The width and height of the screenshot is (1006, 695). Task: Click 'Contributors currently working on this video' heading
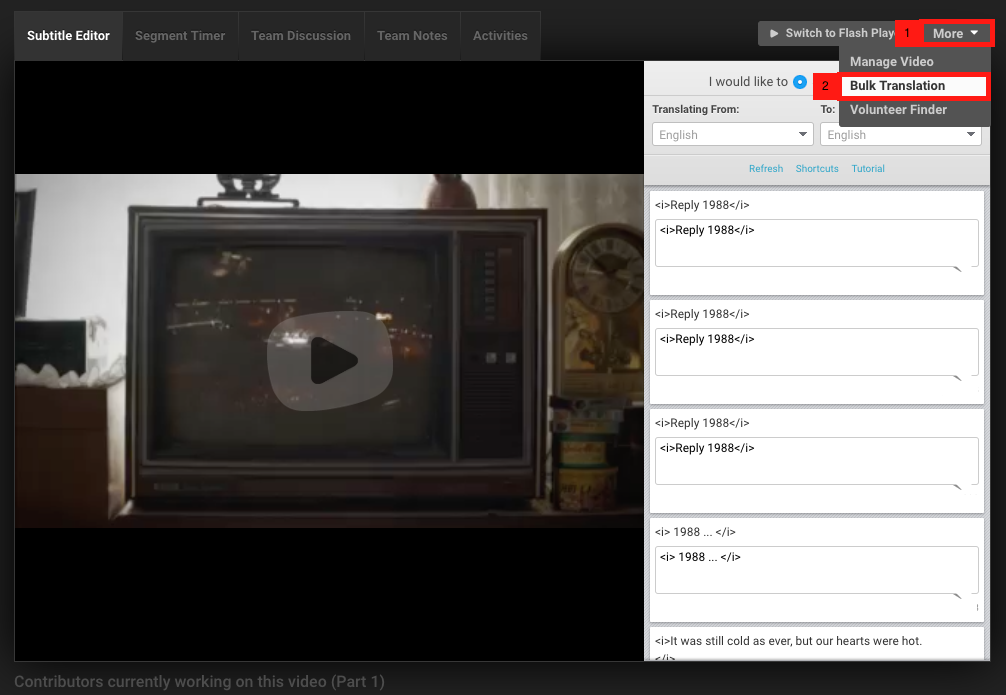(x=200, y=682)
